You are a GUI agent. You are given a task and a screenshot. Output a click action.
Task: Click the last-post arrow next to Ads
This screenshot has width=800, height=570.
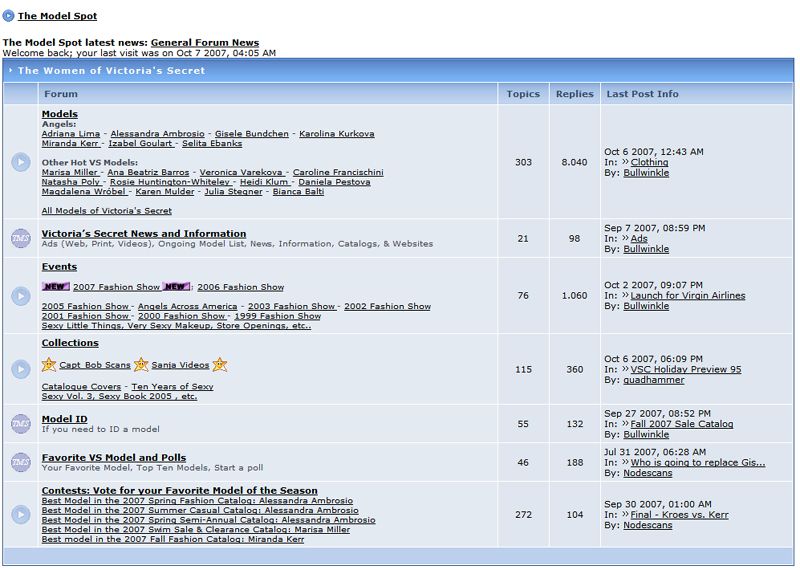pos(625,238)
